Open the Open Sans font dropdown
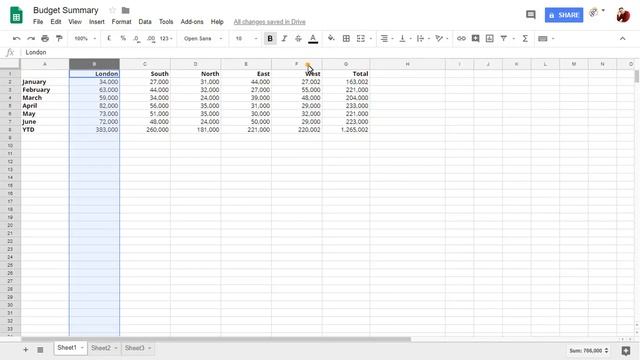Viewport: 640px width, 360px height. pos(203,38)
